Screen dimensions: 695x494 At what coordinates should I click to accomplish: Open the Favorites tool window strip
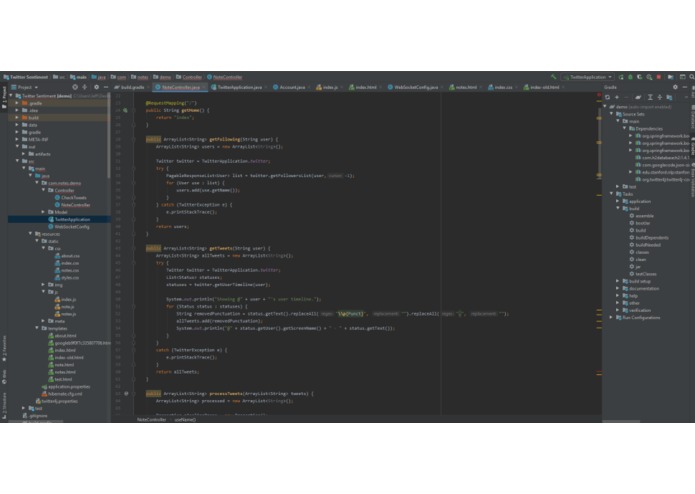pyautogui.click(x=4, y=349)
